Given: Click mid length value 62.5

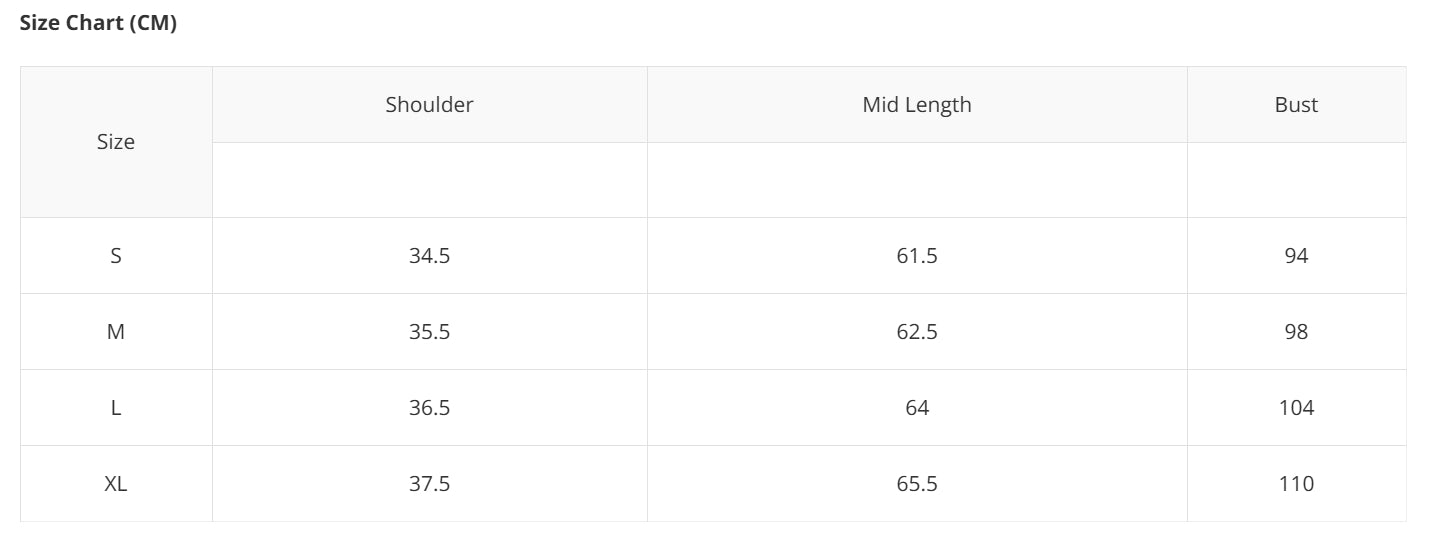Looking at the screenshot, I should 917,332.
